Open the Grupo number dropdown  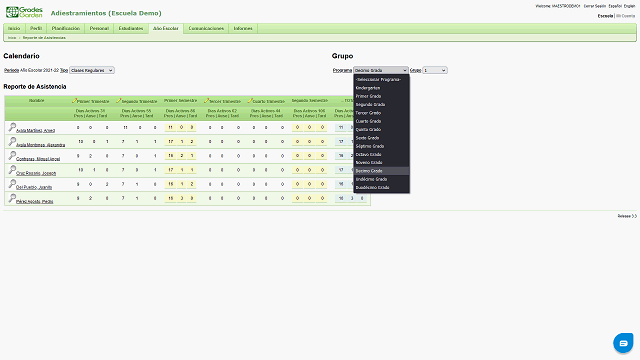(x=435, y=70)
